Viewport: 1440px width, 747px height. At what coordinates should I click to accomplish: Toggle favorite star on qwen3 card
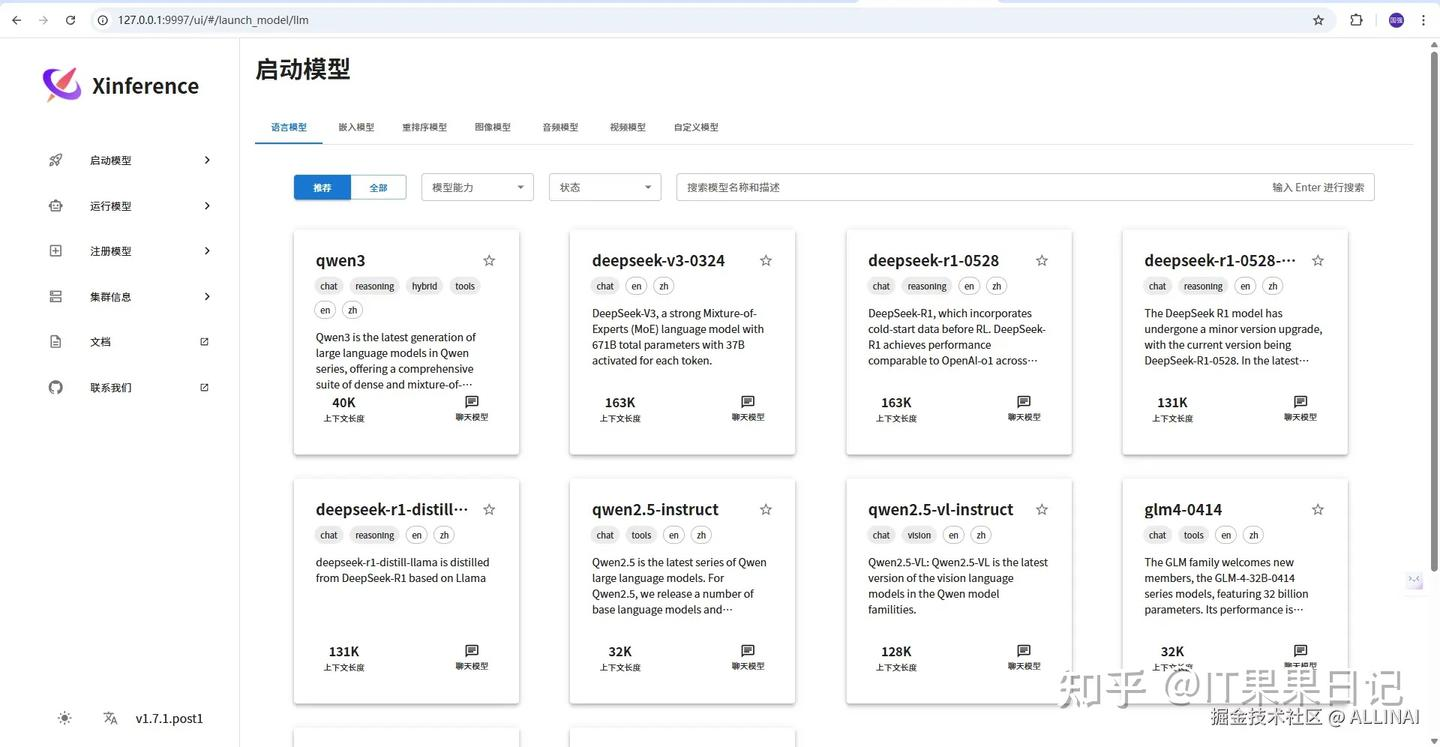[x=489, y=260]
